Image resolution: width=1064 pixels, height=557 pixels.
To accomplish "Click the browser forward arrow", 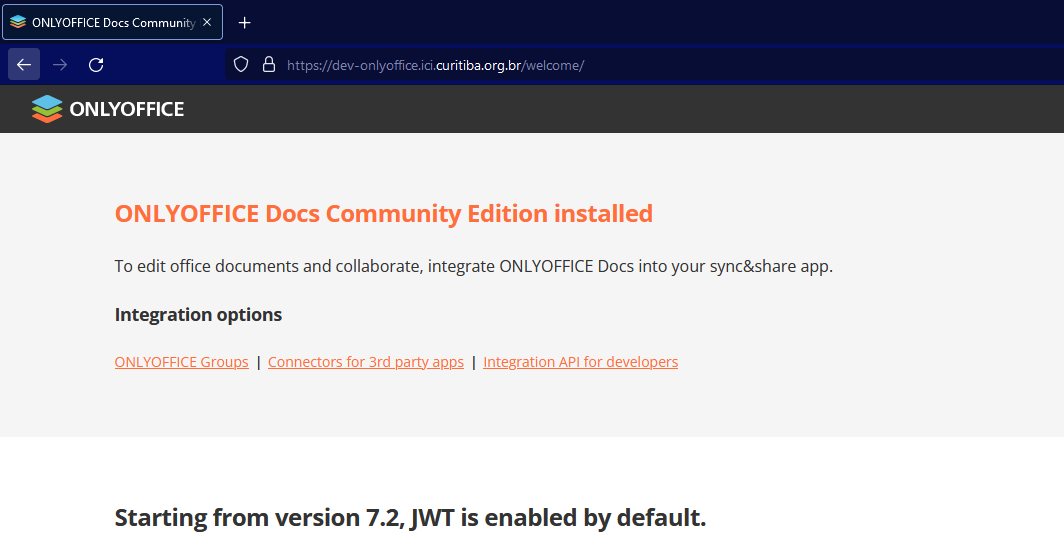I will pos(60,64).
